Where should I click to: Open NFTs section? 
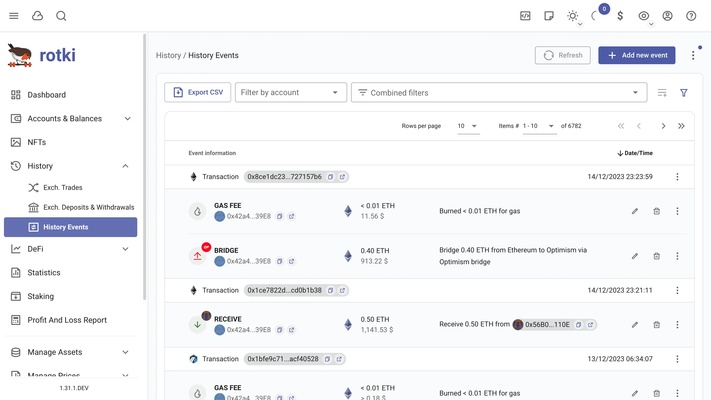point(70,142)
